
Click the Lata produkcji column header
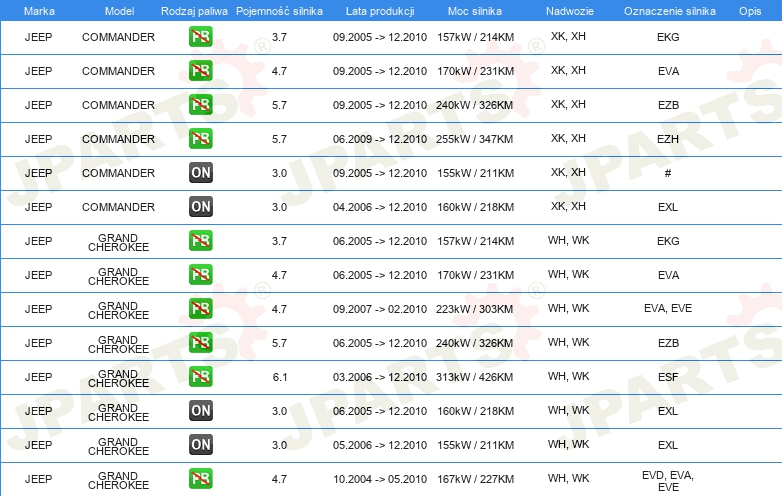pos(380,11)
